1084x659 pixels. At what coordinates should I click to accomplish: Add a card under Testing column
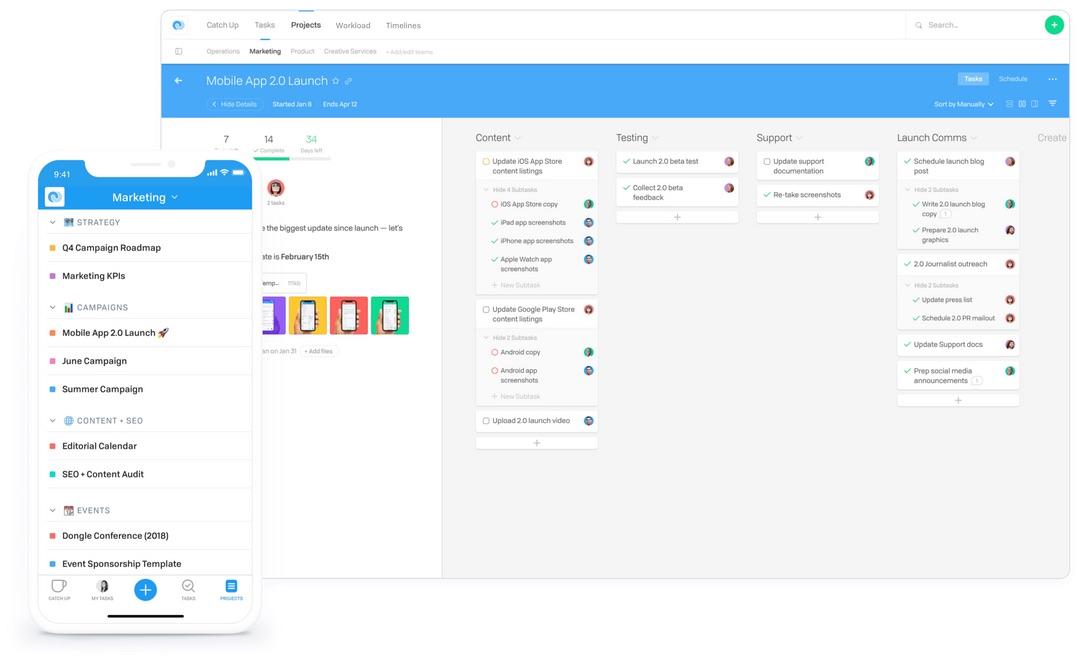point(677,217)
